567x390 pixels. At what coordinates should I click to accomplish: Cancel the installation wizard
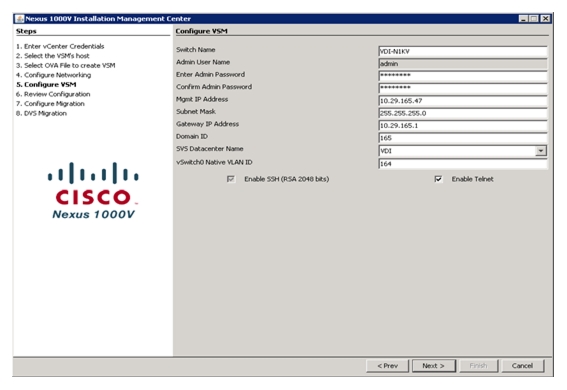[x=522, y=366]
